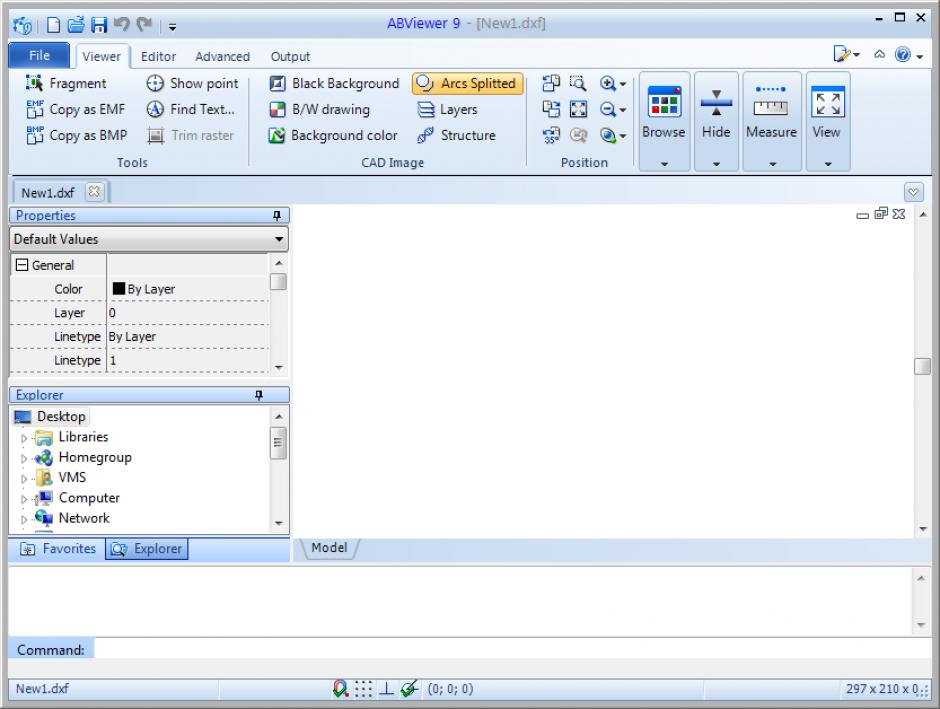
Task: Toggle object snap in status bar
Action: coord(341,689)
